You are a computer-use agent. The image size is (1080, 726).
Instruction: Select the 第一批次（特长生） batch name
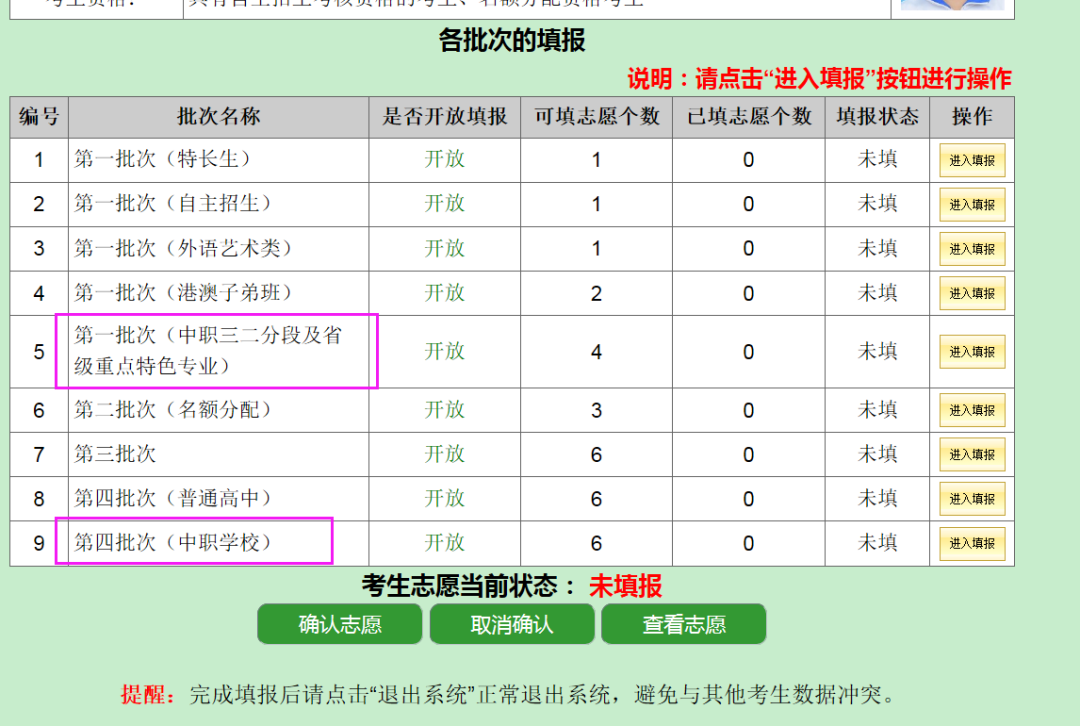coord(162,159)
